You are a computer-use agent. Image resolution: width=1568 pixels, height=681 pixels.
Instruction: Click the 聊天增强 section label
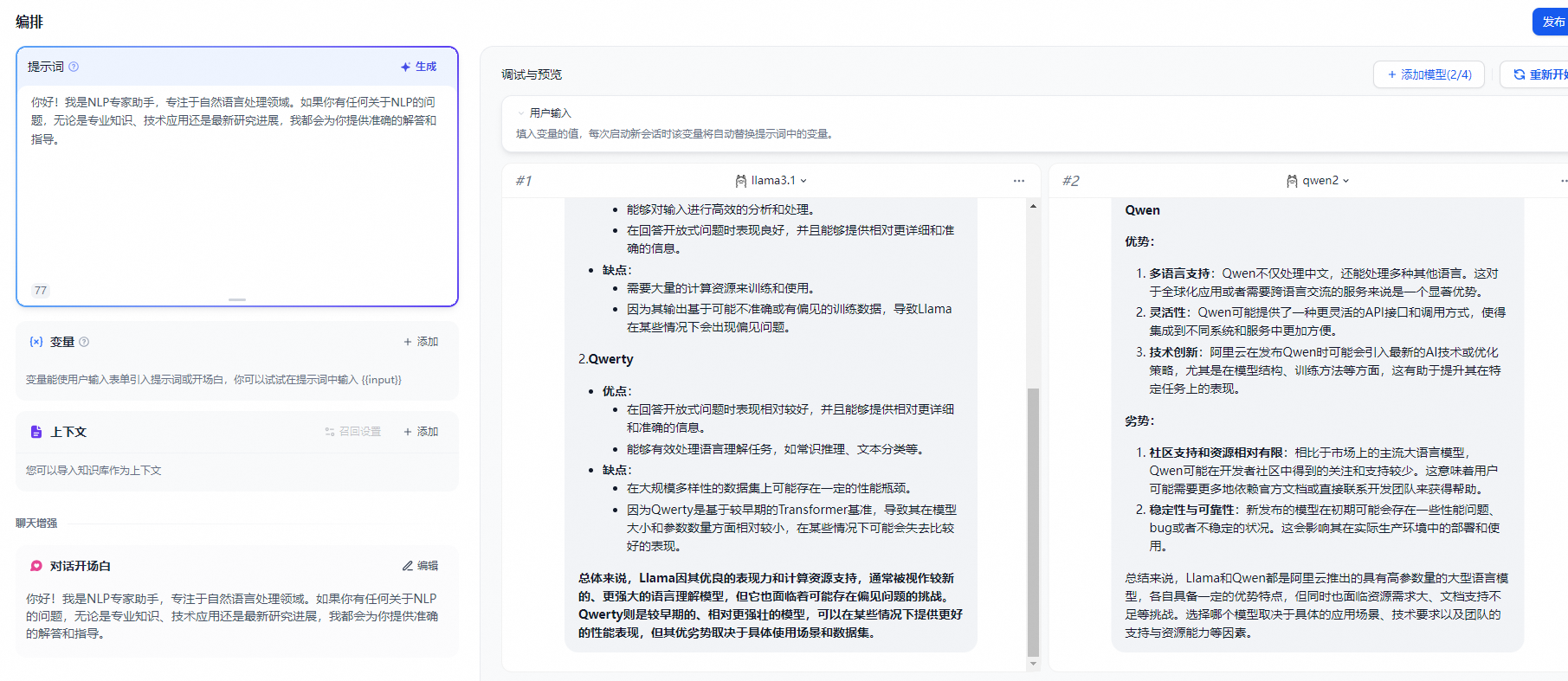pyautogui.click(x=36, y=523)
